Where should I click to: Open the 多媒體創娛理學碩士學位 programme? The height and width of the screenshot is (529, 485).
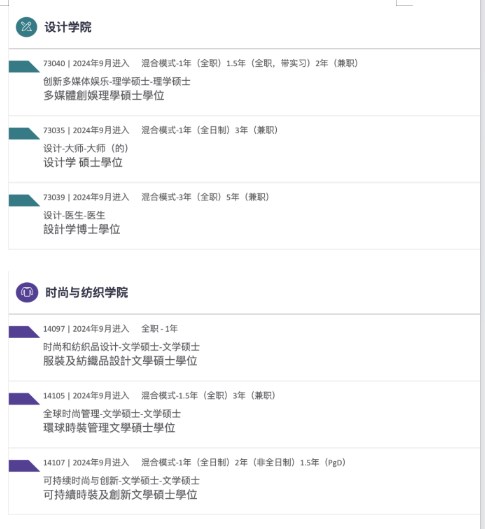tap(104, 95)
